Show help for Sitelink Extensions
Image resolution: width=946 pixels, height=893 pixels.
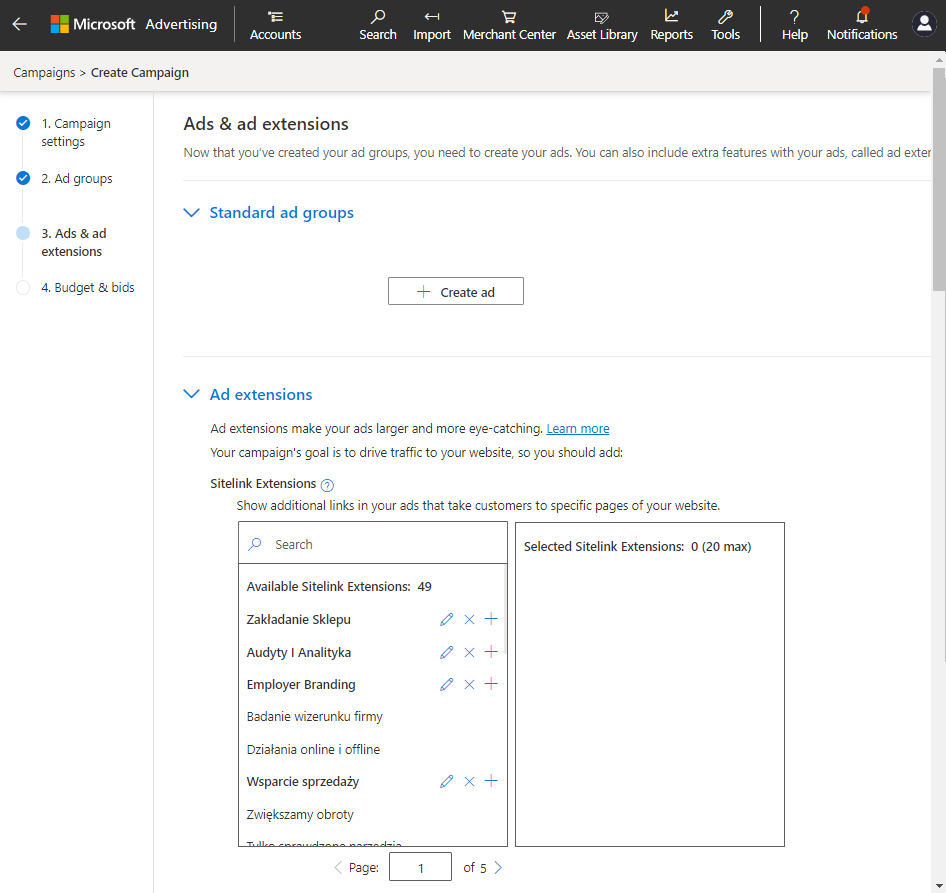tap(327, 485)
